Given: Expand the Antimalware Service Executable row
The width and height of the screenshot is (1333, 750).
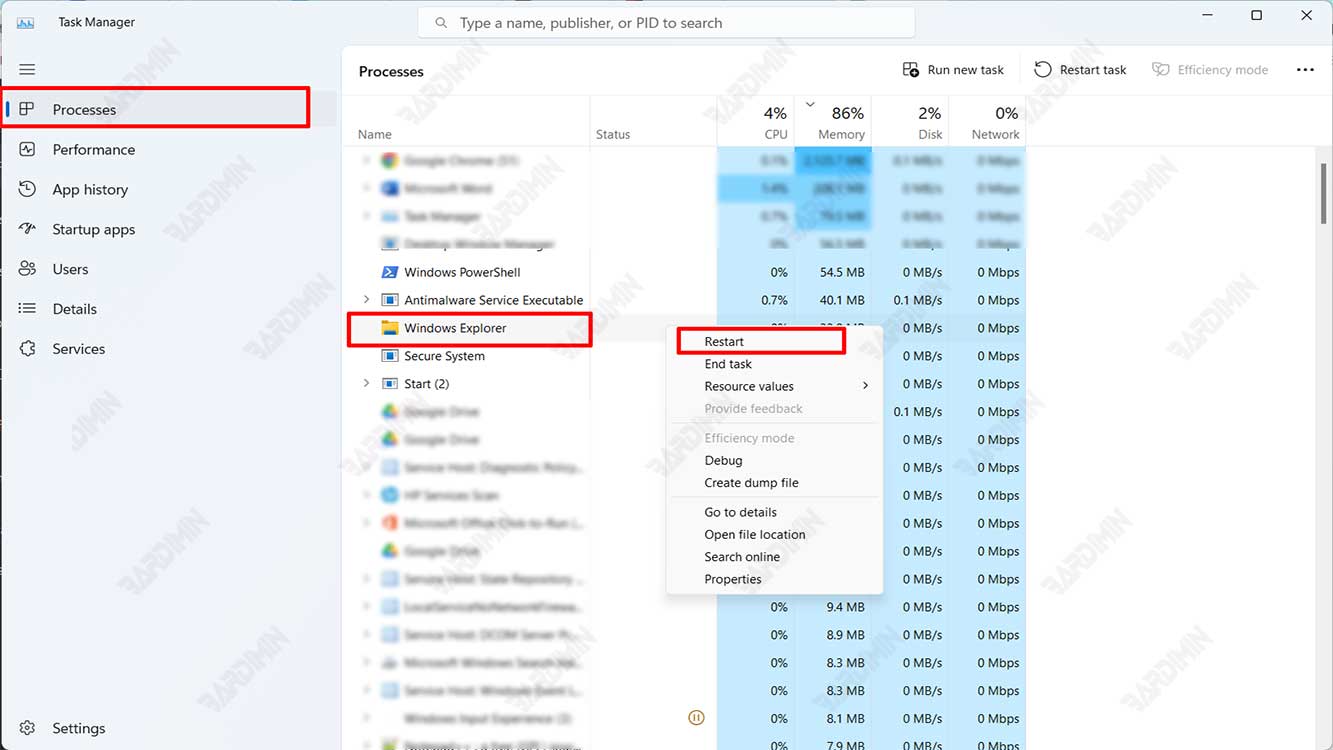Looking at the screenshot, I should (366, 300).
